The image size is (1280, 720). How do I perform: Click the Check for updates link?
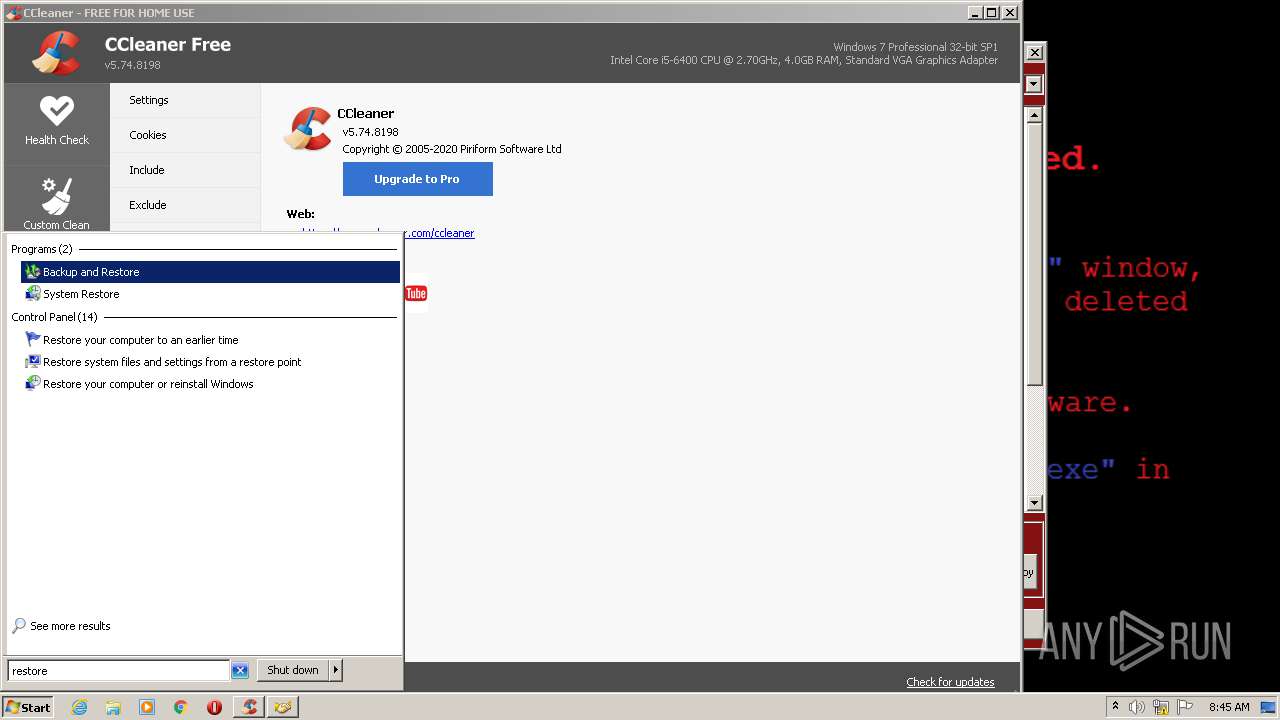coord(950,682)
